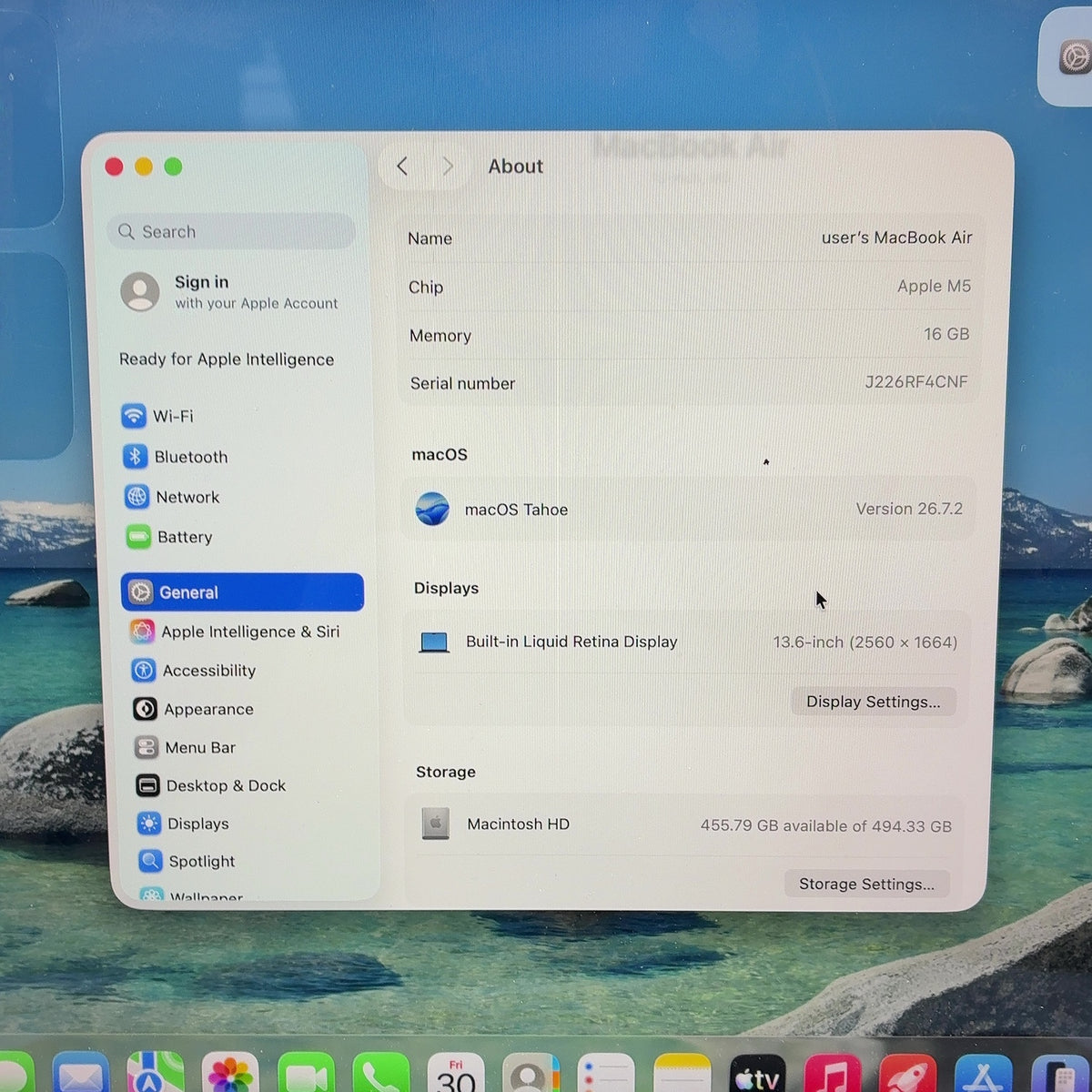Click the "Version 26.7.2" text
This screenshot has width=1092, height=1092.
(909, 509)
